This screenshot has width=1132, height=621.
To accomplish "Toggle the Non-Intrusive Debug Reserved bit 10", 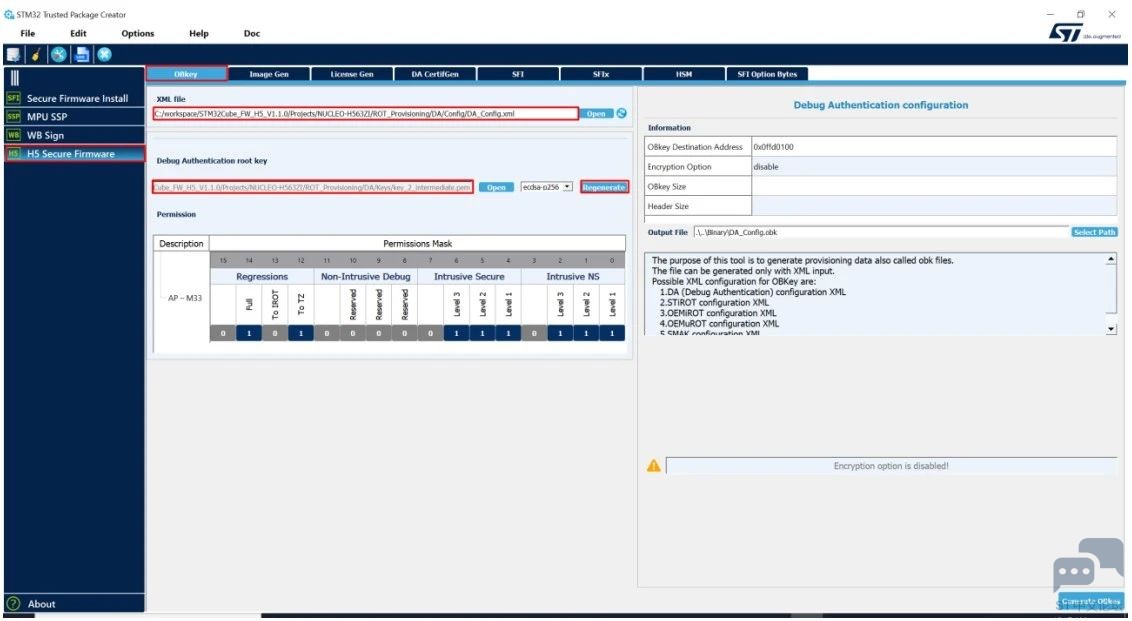I will pyautogui.click(x=353, y=334).
